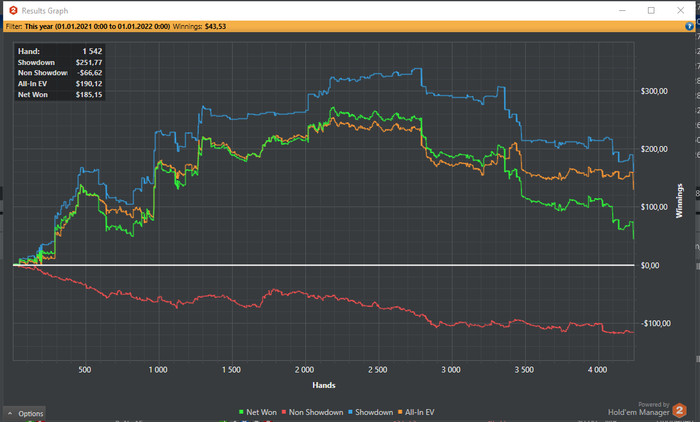Viewport: 700px width, 422px height.
Task: Click the blue Showdown color square
Action: [350, 412]
